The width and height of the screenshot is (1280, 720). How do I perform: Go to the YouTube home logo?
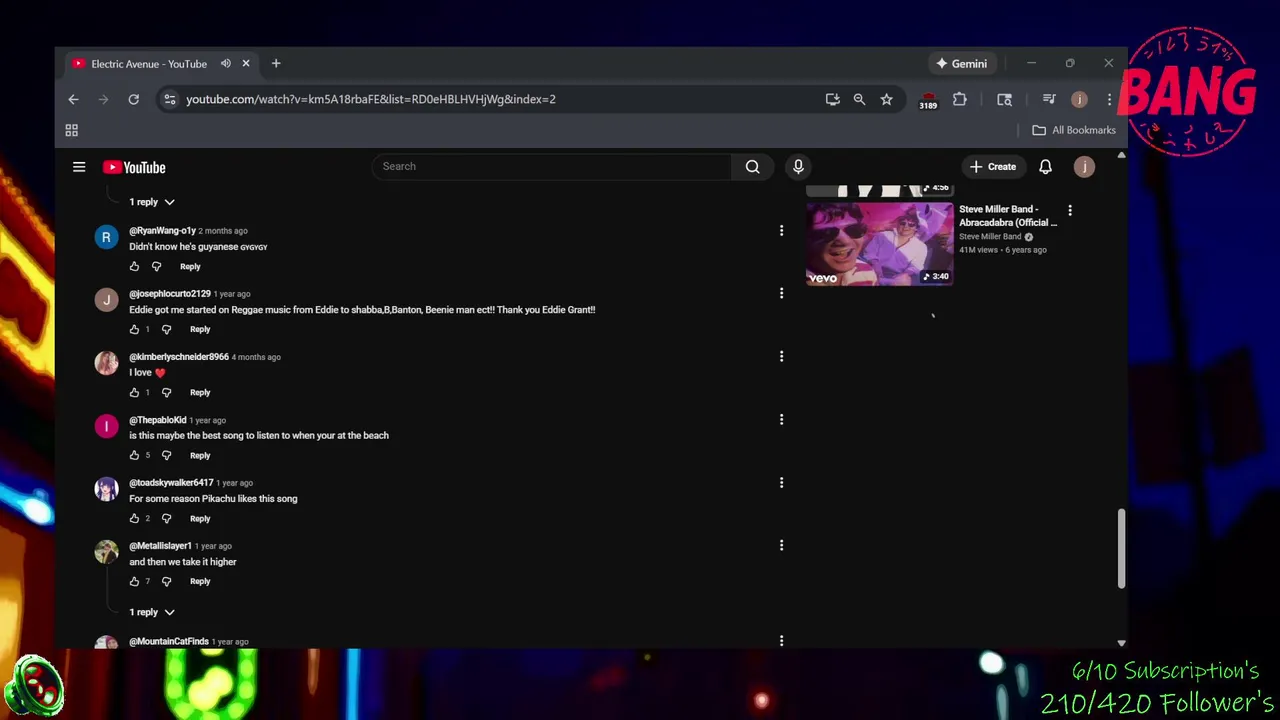(134, 167)
